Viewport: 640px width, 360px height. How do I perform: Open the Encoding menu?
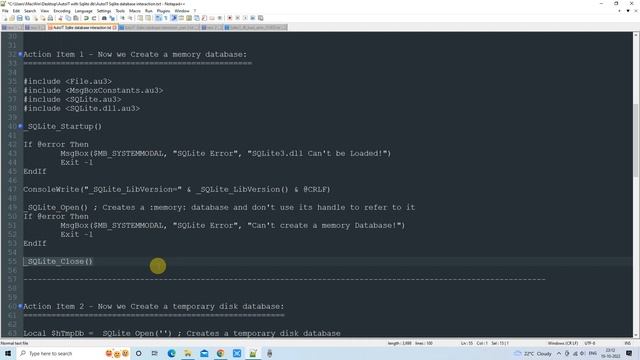tap(62, 11)
